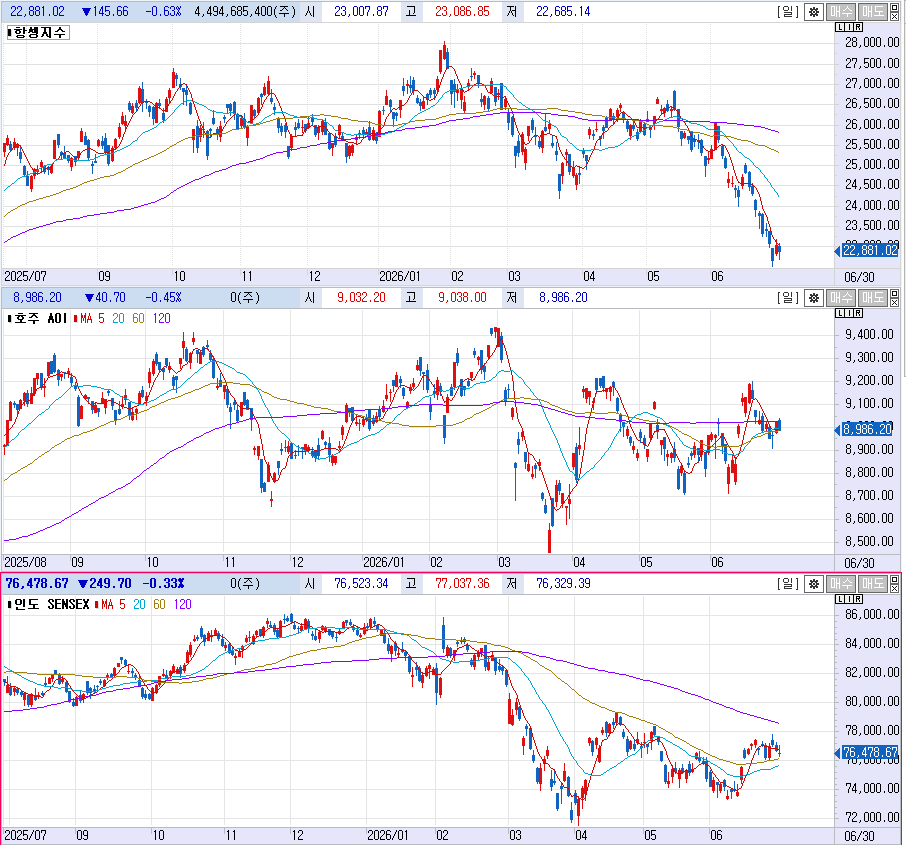The height and width of the screenshot is (845, 906).
Task: Click Australia AOI price tag 8,986.20 on axis
Action: 867,429
